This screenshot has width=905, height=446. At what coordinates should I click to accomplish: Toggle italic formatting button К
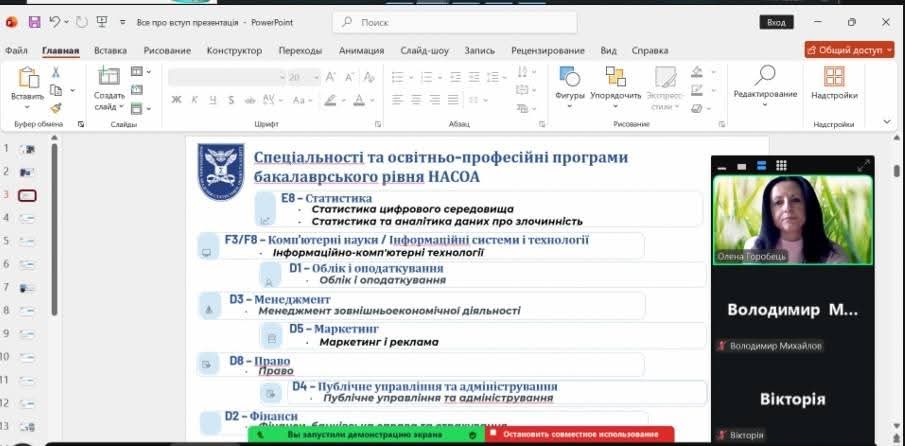194,99
